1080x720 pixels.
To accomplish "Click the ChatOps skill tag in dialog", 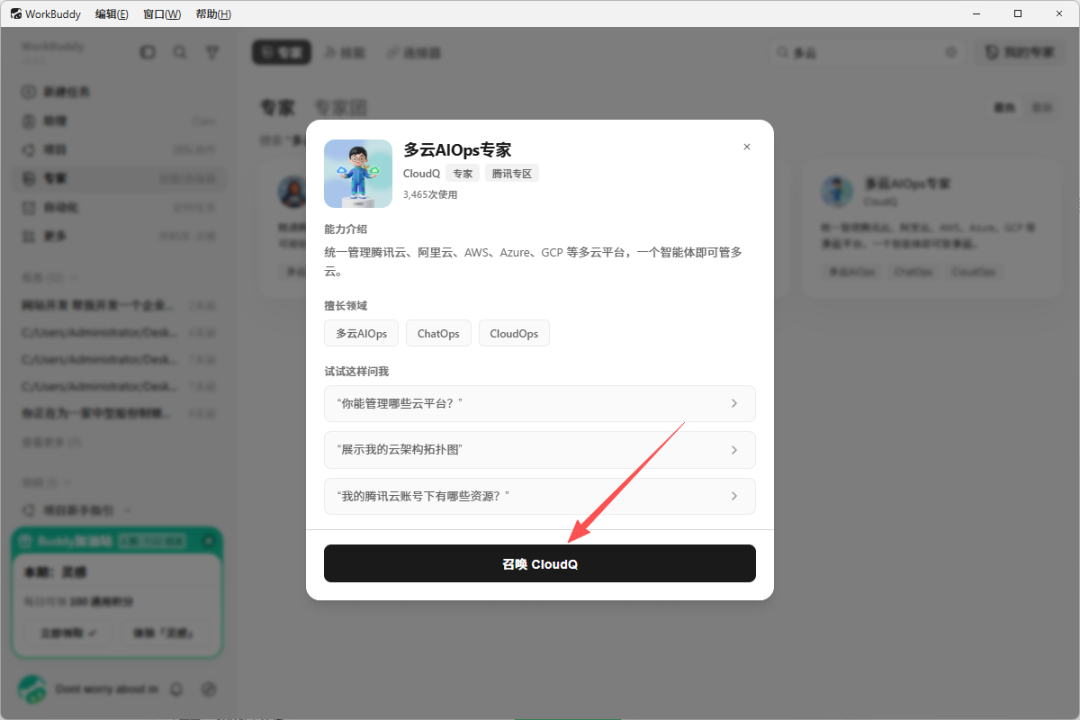I will (438, 333).
